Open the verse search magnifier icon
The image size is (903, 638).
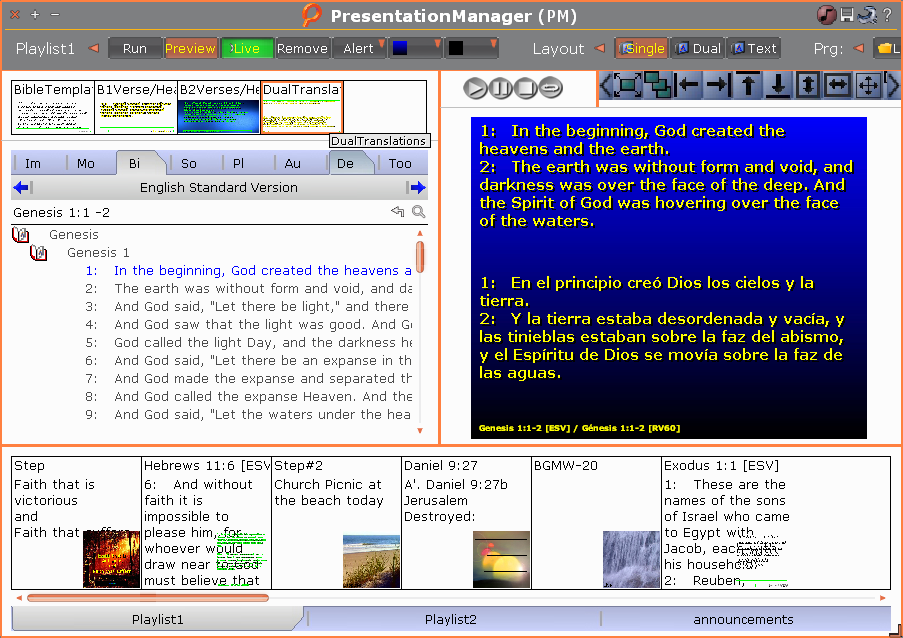tap(418, 211)
